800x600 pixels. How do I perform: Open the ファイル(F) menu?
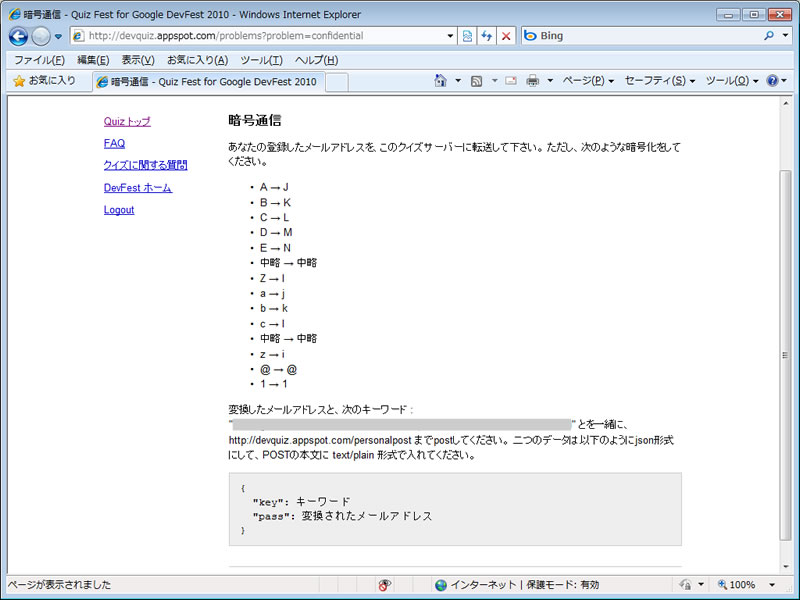(x=39, y=60)
